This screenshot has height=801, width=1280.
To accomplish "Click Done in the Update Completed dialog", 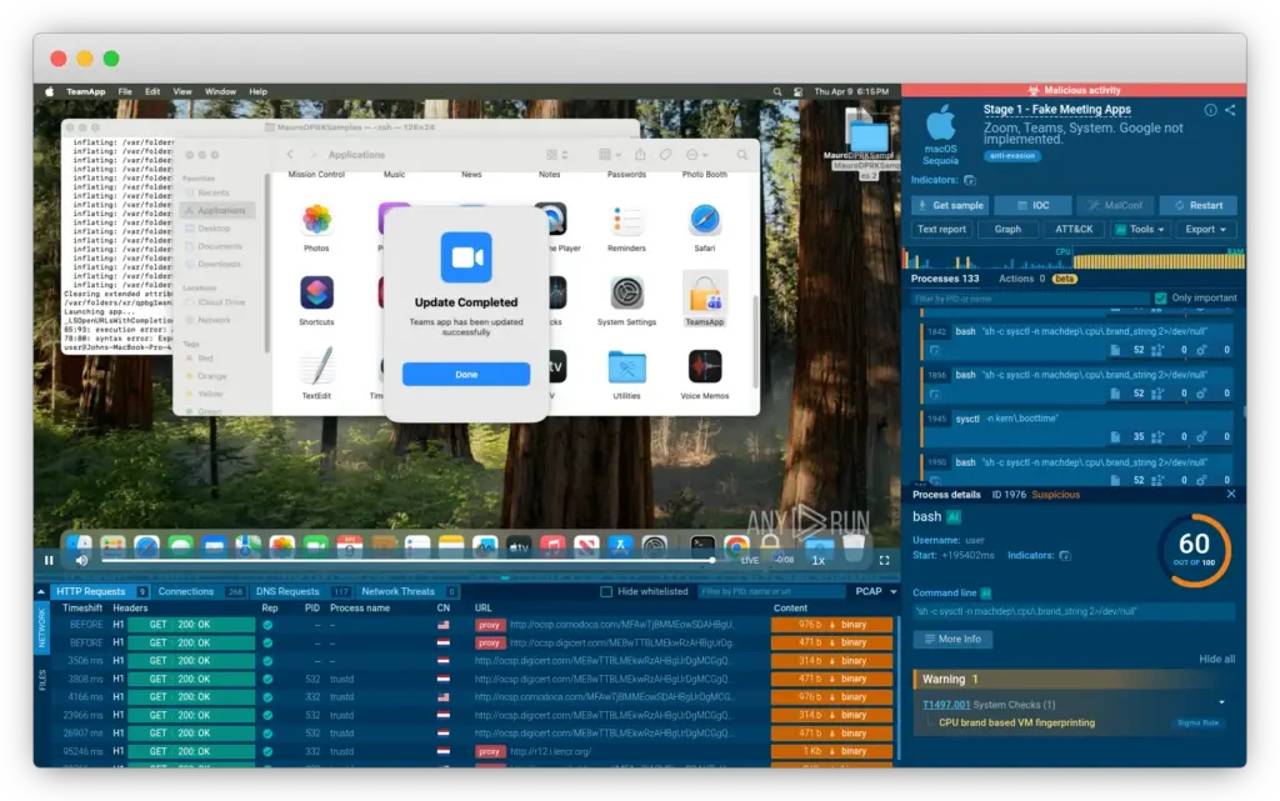I will [x=465, y=374].
